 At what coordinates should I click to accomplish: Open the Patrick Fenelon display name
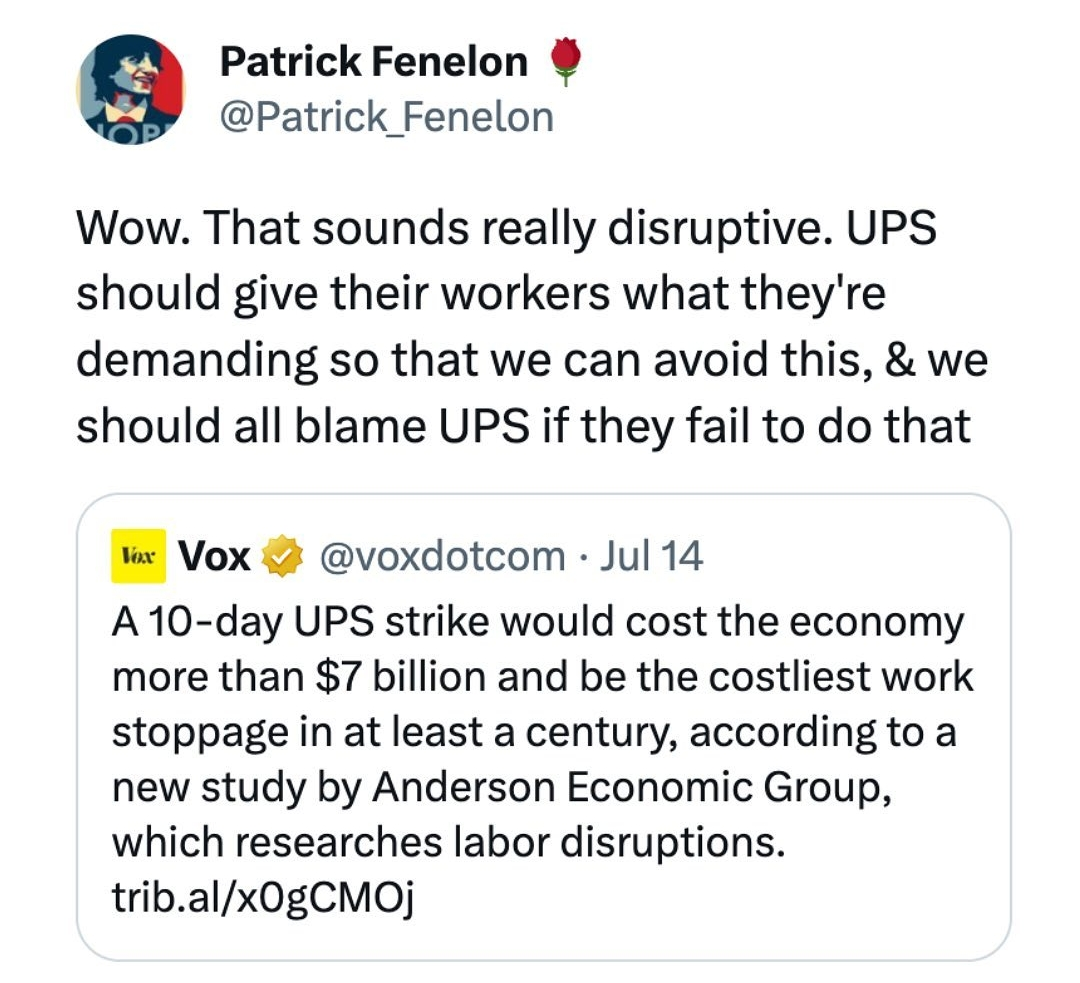click(x=373, y=63)
